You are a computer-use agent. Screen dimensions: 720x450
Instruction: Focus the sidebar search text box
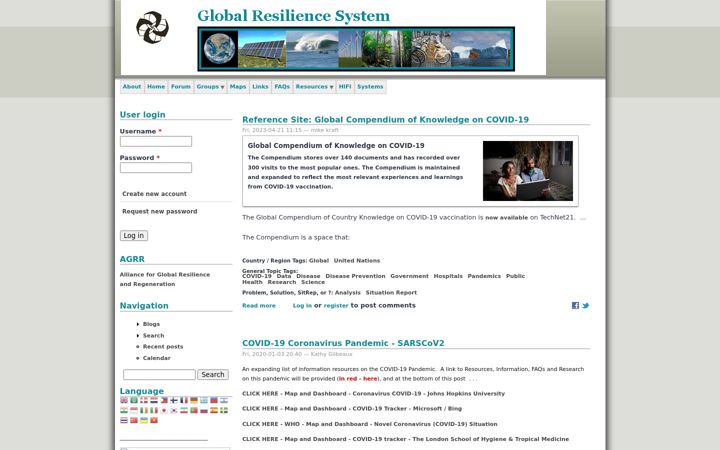pos(159,375)
